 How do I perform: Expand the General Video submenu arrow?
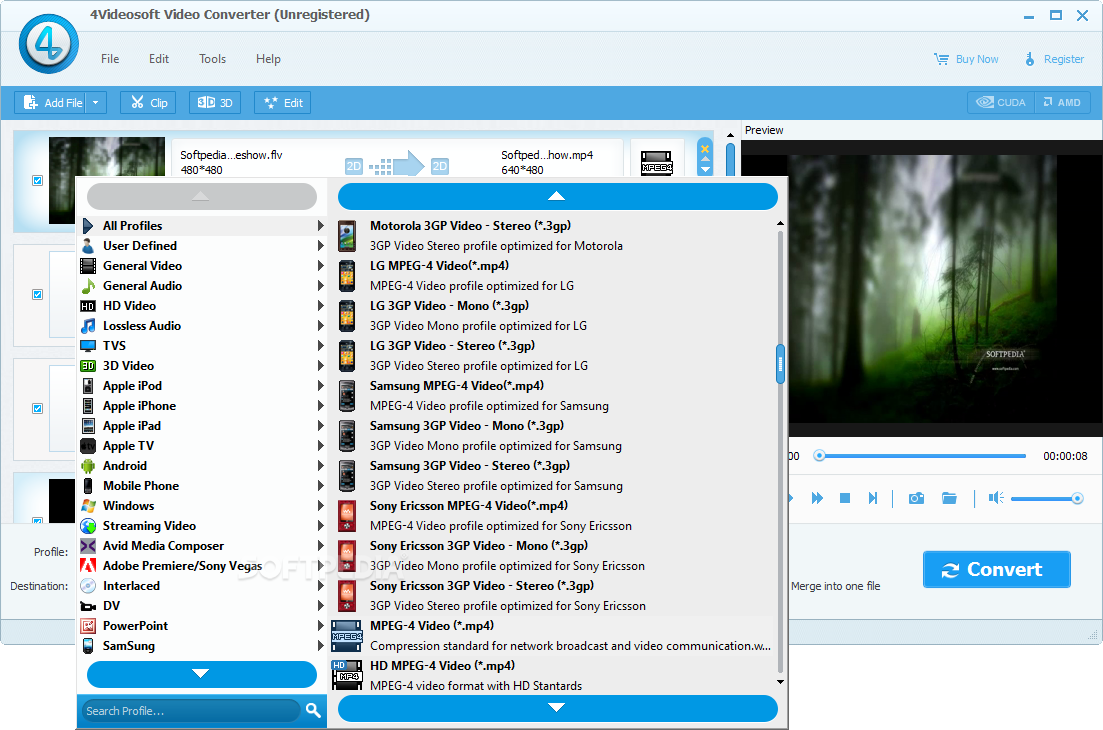321,266
